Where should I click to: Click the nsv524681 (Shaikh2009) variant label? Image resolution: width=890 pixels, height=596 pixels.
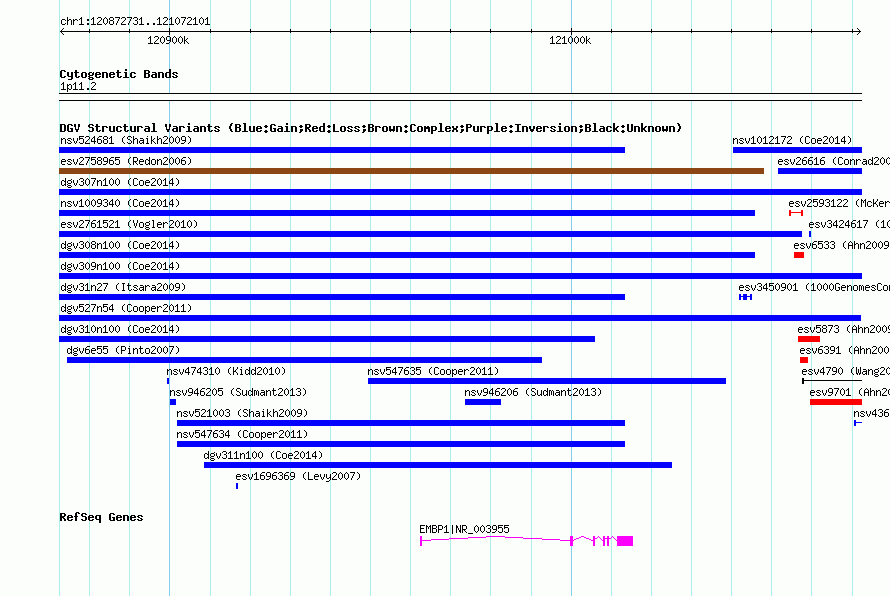click(x=126, y=140)
